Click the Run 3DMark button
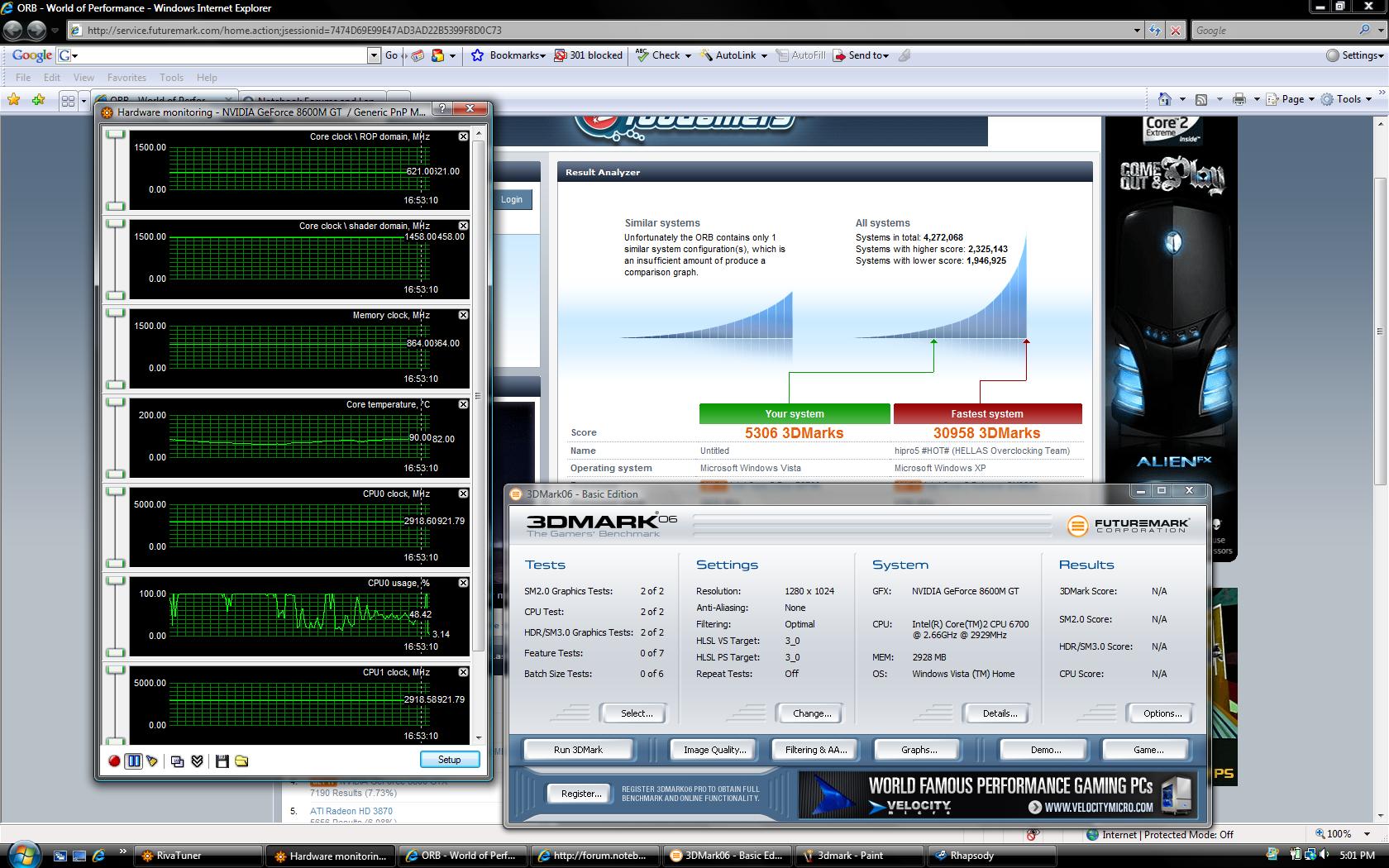1389x868 pixels. click(x=578, y=750)
